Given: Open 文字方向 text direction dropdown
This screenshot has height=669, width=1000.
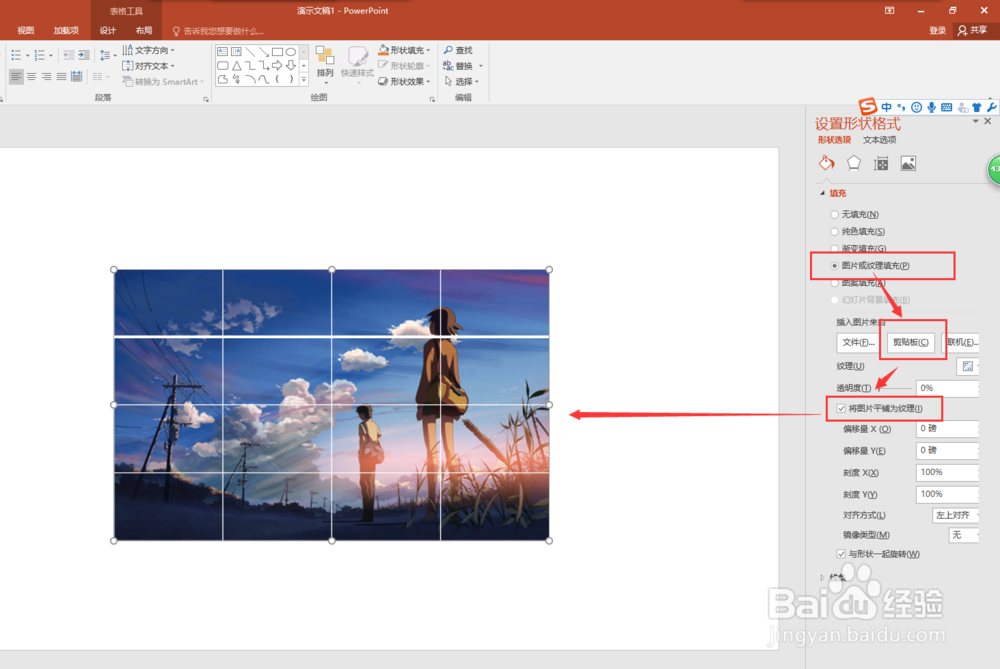Looking at the screenshot, I should (x=149, y=50).
